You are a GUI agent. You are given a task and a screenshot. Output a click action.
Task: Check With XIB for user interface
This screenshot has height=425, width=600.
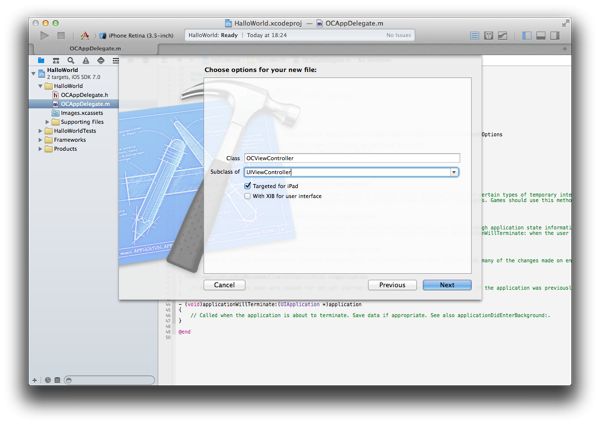(248, 196)
